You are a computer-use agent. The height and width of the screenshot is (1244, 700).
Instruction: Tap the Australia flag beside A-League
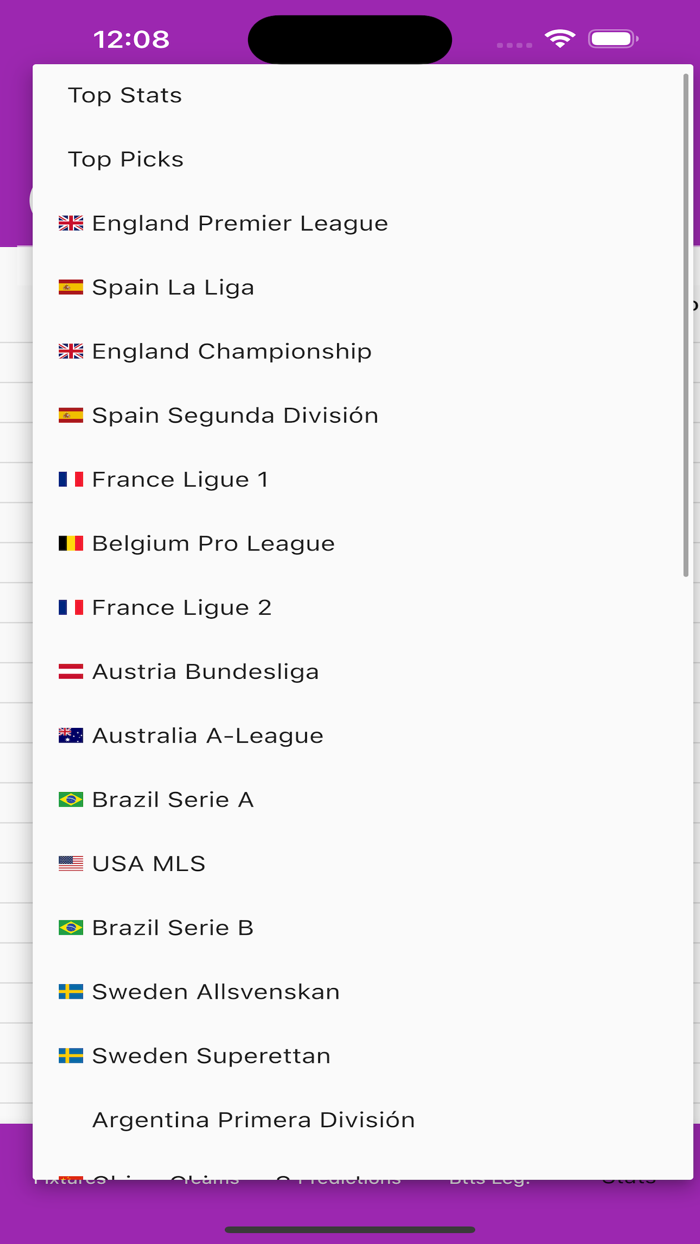[x=70, y=735]
